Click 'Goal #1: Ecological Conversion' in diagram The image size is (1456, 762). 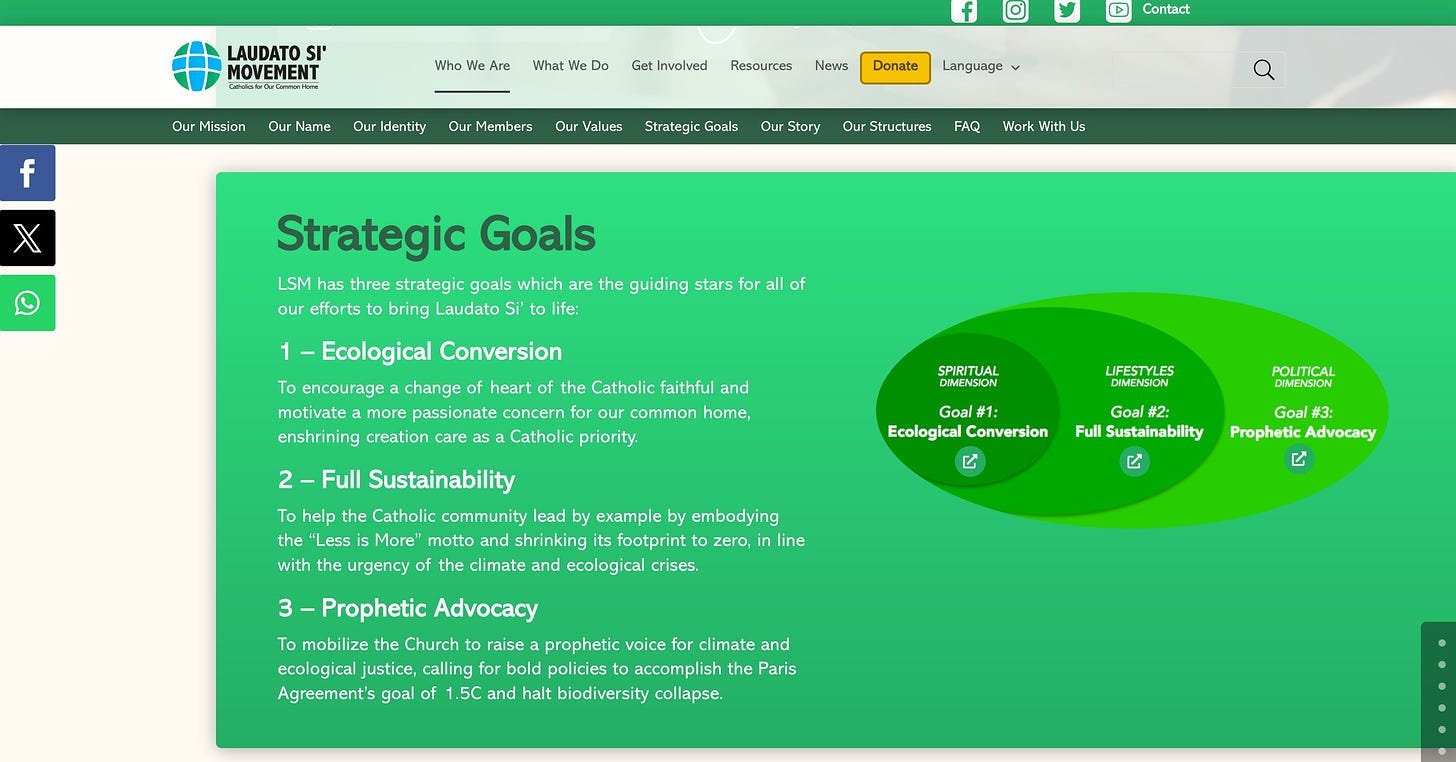968,422
